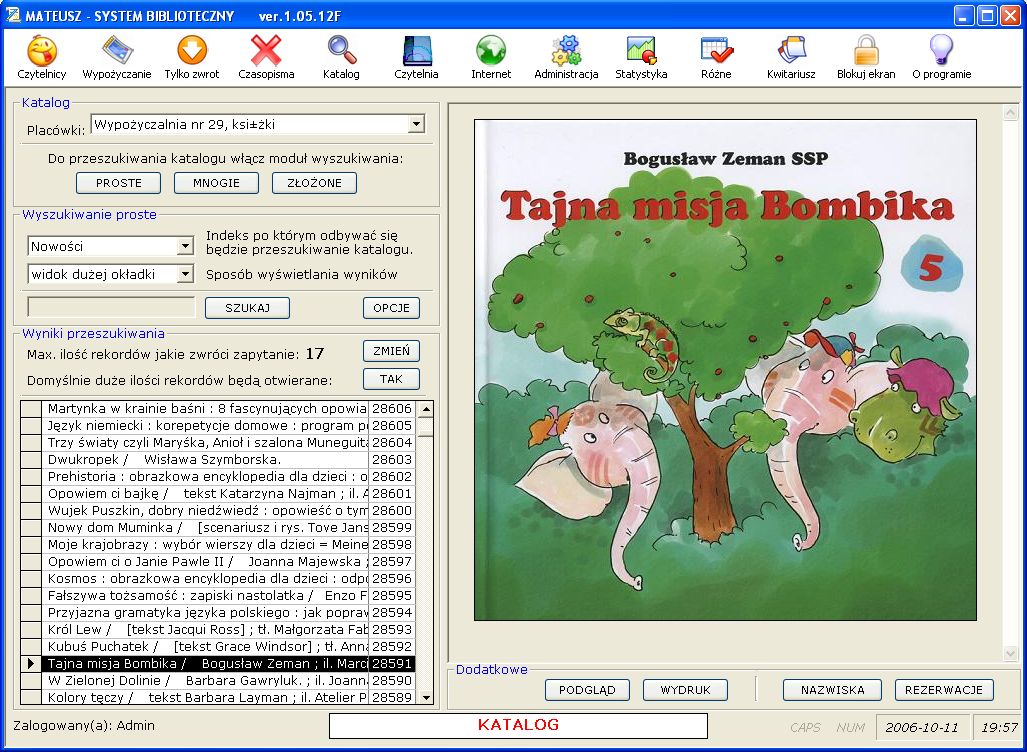This screenshot has height=752, width=1027.
Task: Click the 2006-10-11 date in status bar
Action: [x=922, y=727]
